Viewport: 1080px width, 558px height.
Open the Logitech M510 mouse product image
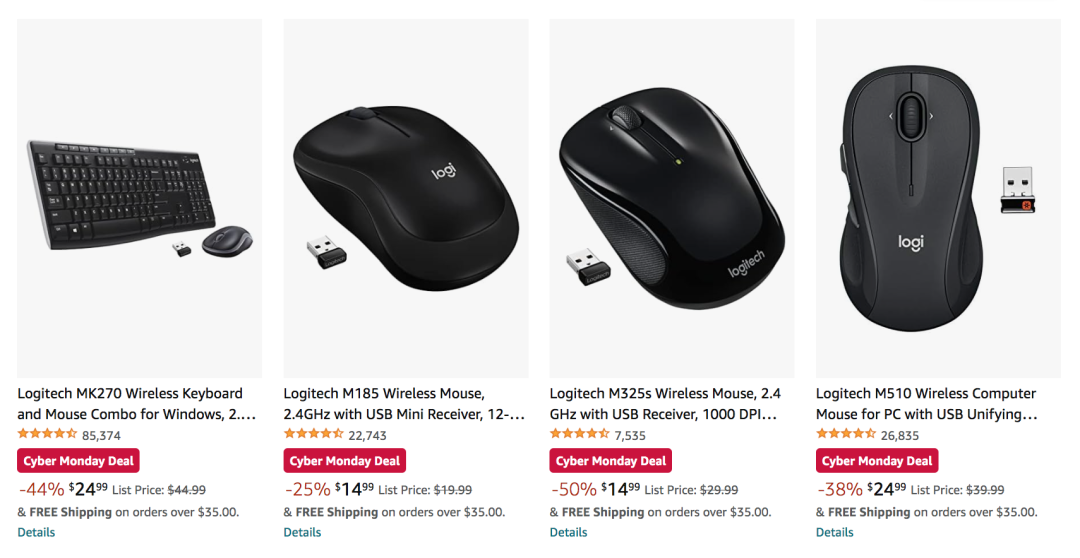(938, 198)
